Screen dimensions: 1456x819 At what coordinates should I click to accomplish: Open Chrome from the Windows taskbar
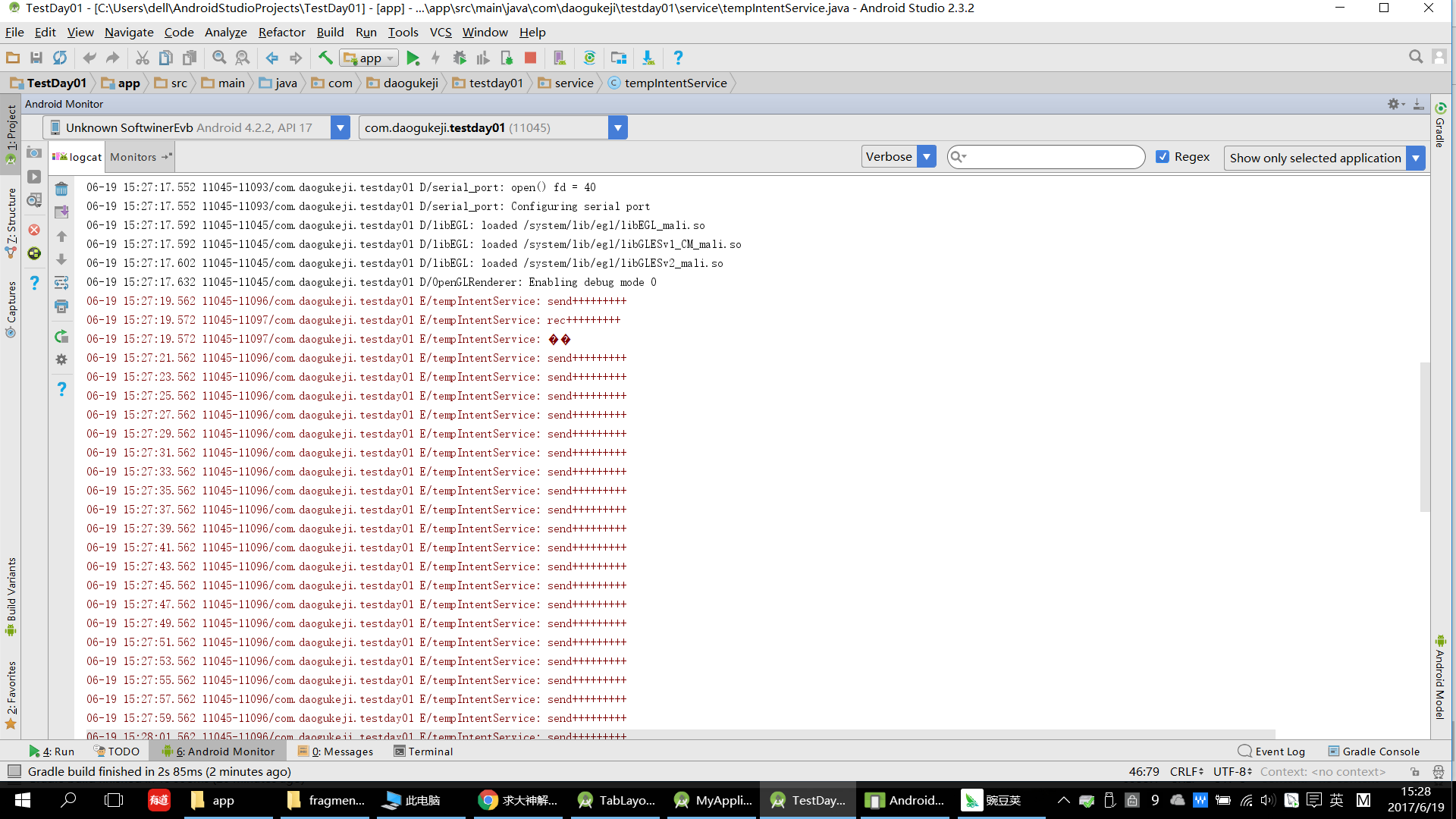coord(518,800)
